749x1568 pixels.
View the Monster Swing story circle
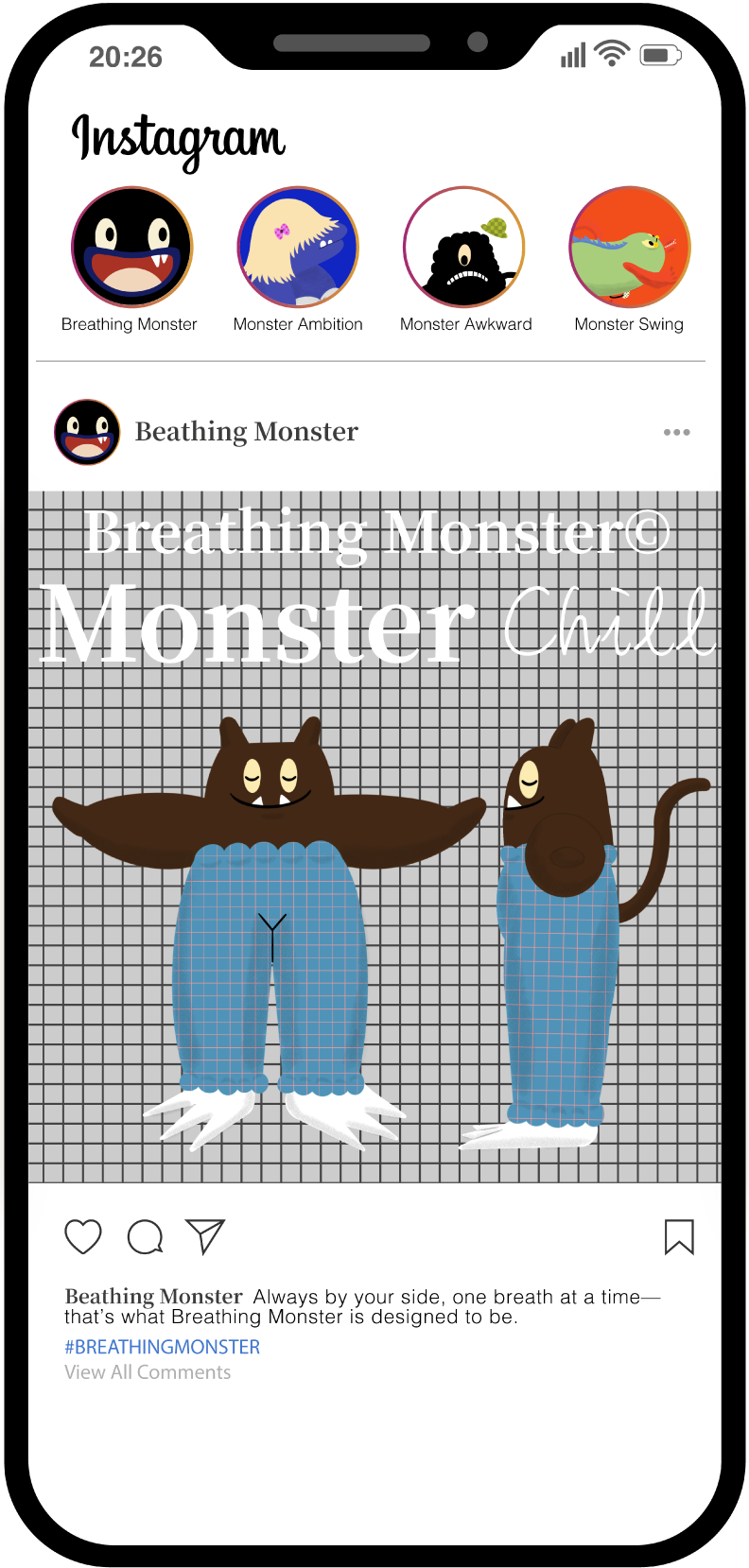(x=630, y=247)
